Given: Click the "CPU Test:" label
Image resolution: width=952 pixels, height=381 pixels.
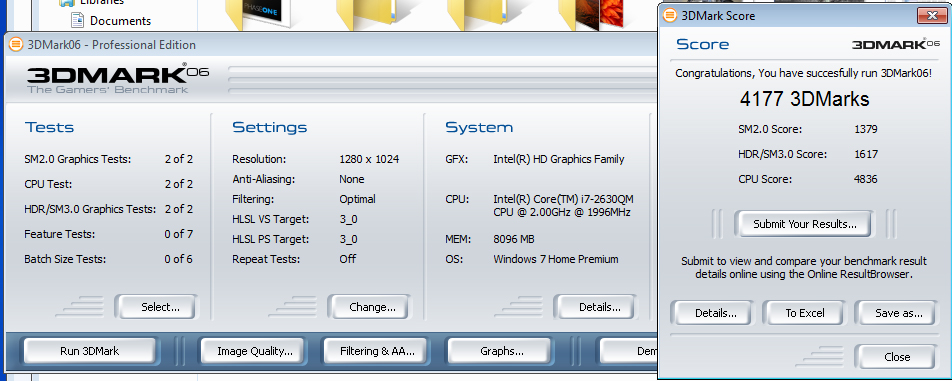Looking at the screenshot, I should pyautogui.click(x=48, y=184).
